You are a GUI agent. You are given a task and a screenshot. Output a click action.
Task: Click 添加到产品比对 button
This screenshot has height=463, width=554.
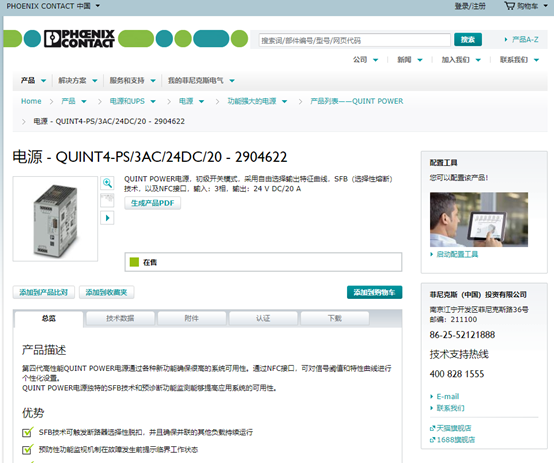click(43, 292)
